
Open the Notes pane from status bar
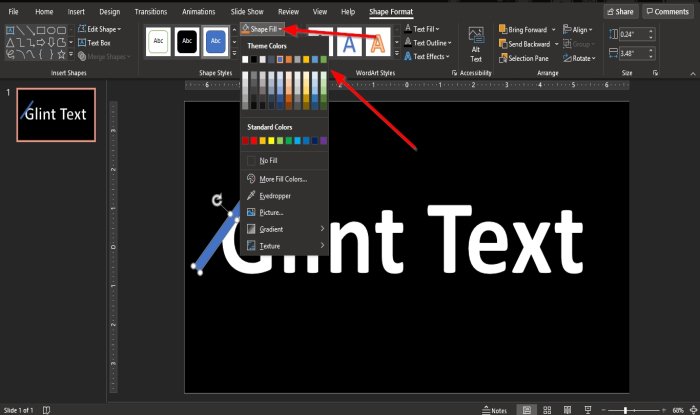point(494,409)
